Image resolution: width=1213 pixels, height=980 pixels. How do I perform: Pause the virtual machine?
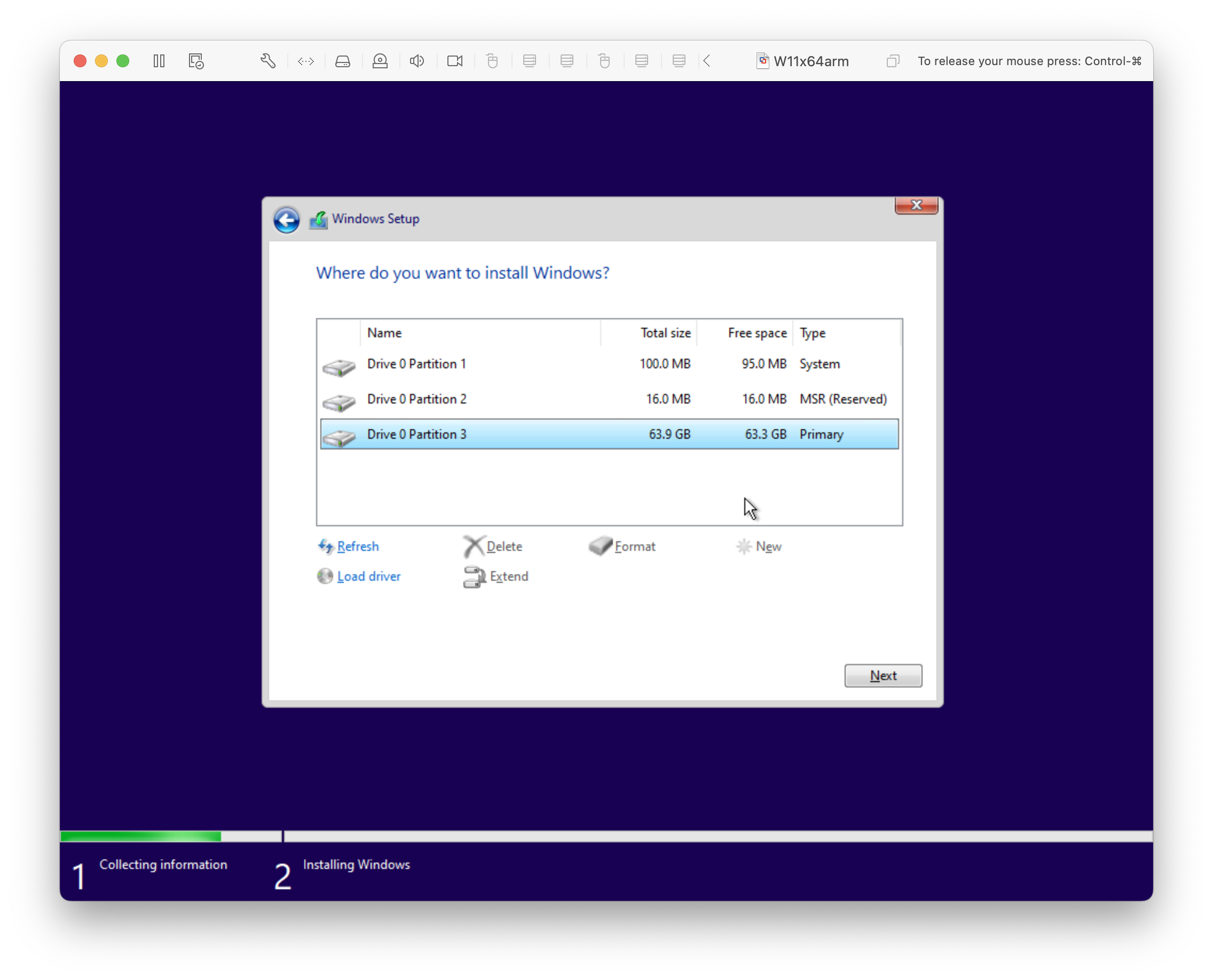click(x=159, y=60)
